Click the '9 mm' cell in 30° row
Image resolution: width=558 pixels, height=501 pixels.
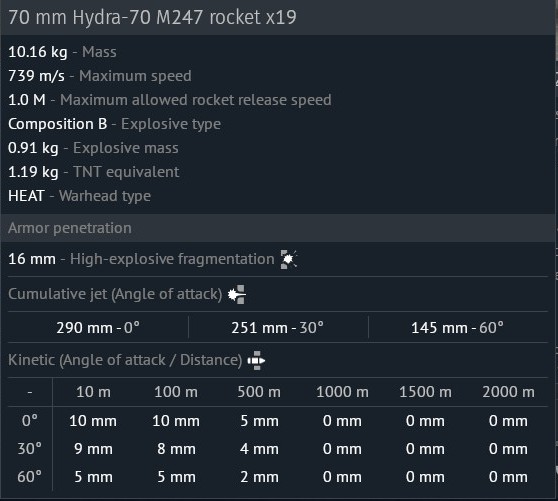93,449
